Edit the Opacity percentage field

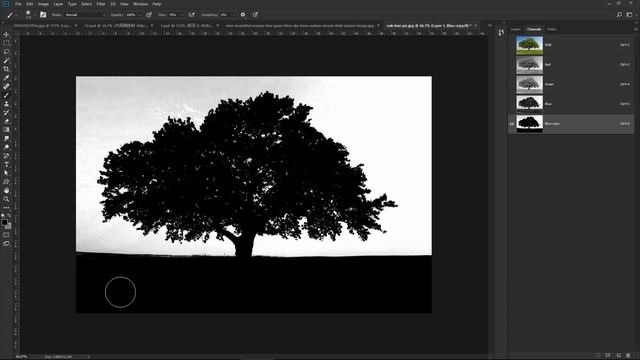pyautogui.click(x=131, y=15)
